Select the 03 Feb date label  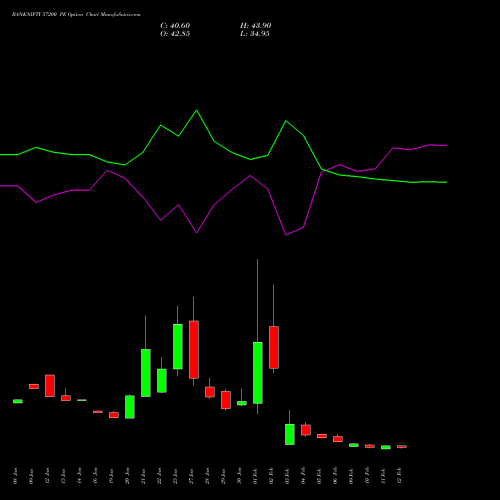(288, 476)
